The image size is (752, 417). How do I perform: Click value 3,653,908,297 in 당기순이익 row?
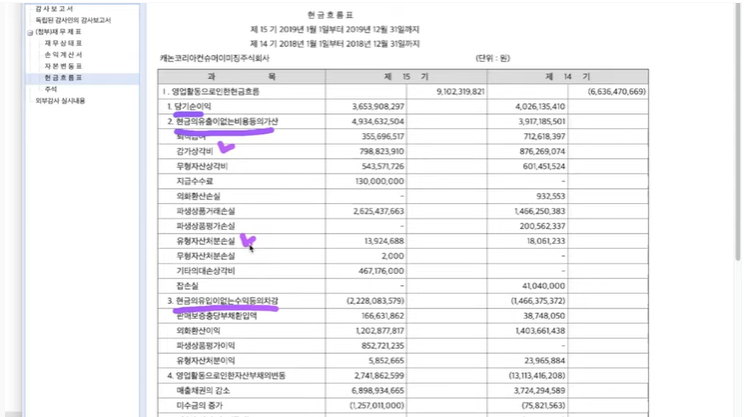click(x=378, y=107)
